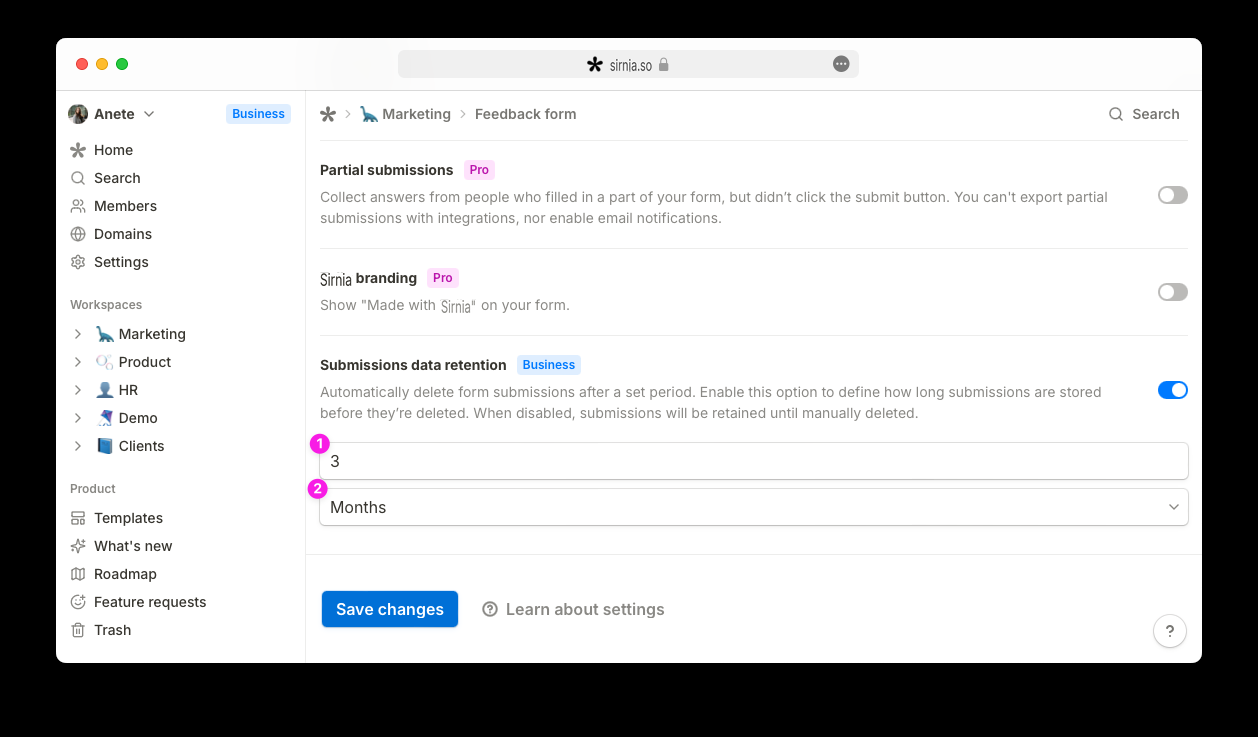
Task: Click the lock icon in address bar
Action: click(663, 64)
